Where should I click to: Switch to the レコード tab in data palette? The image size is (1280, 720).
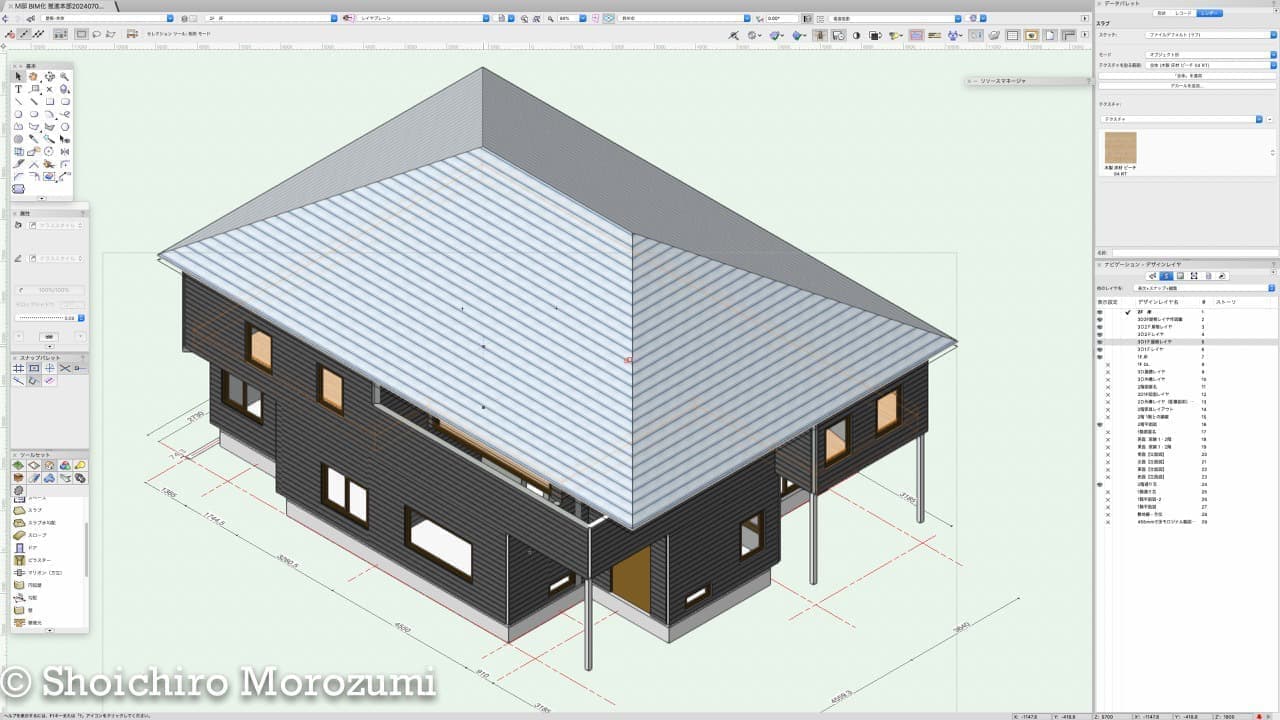[1182, 13]
